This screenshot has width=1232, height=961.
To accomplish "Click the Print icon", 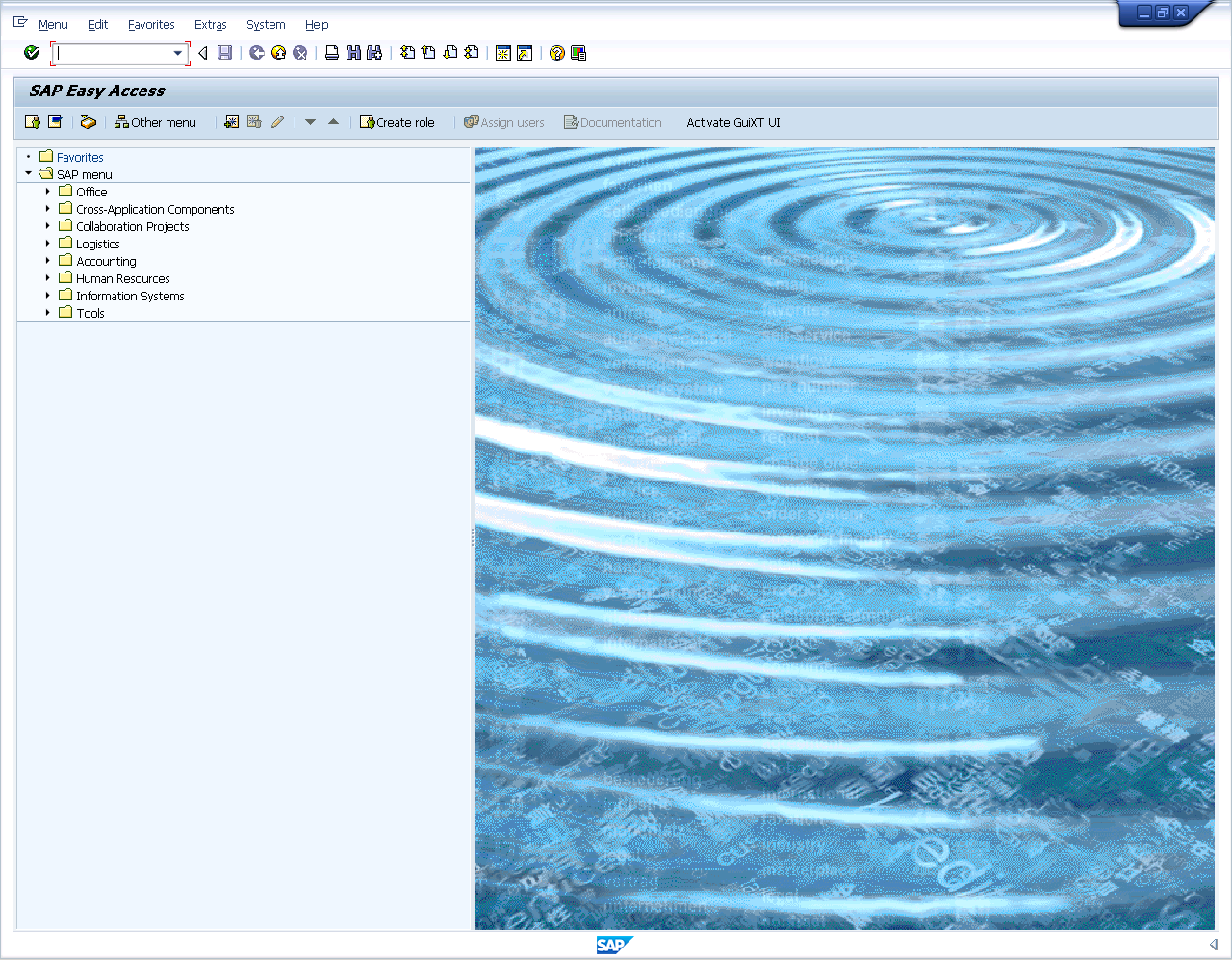I will tap(332, 53).
